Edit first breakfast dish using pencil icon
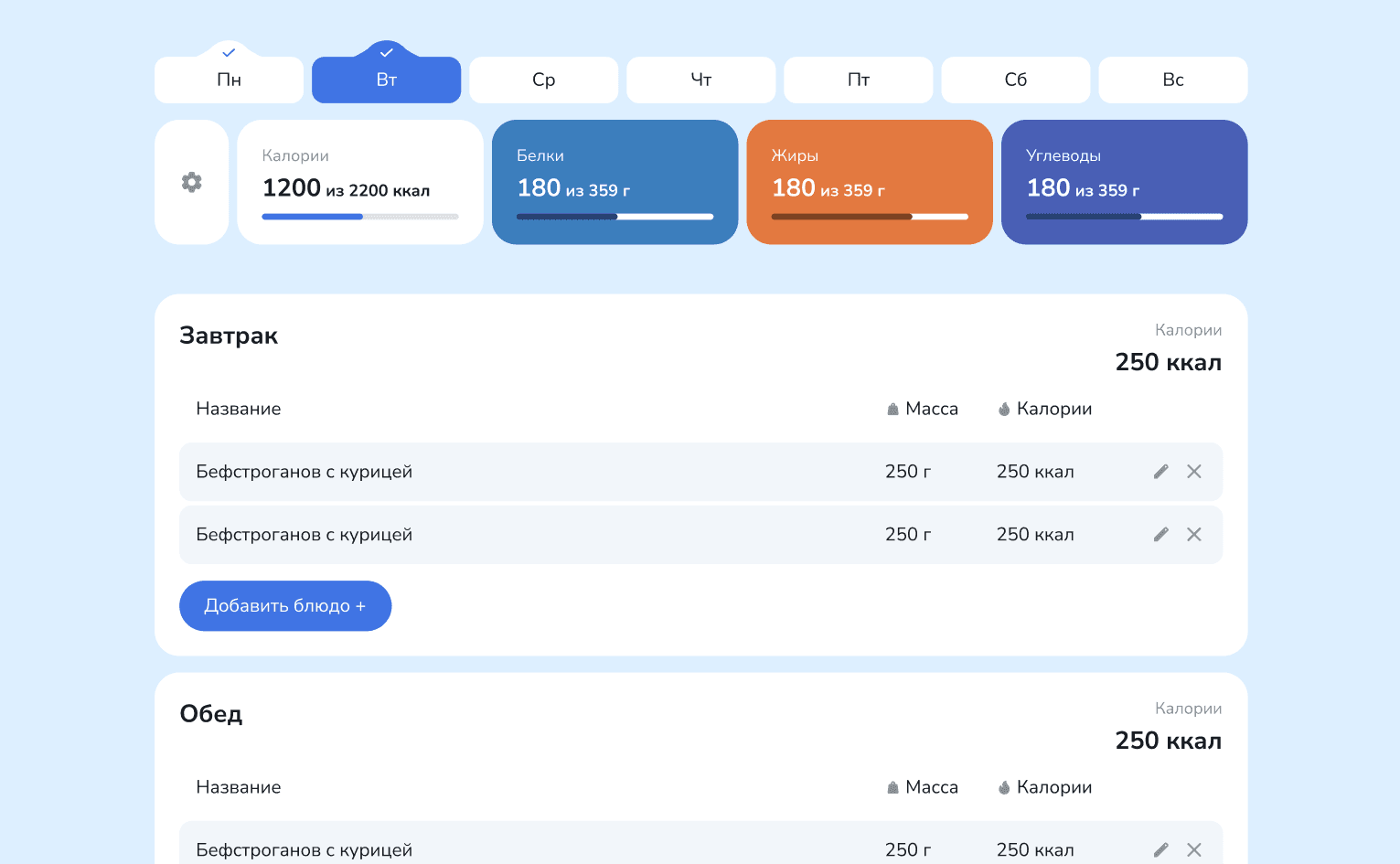Image resolution: width=1400 pixels, height=864 pixels. pyautogui.click(x=1160, y=471)
